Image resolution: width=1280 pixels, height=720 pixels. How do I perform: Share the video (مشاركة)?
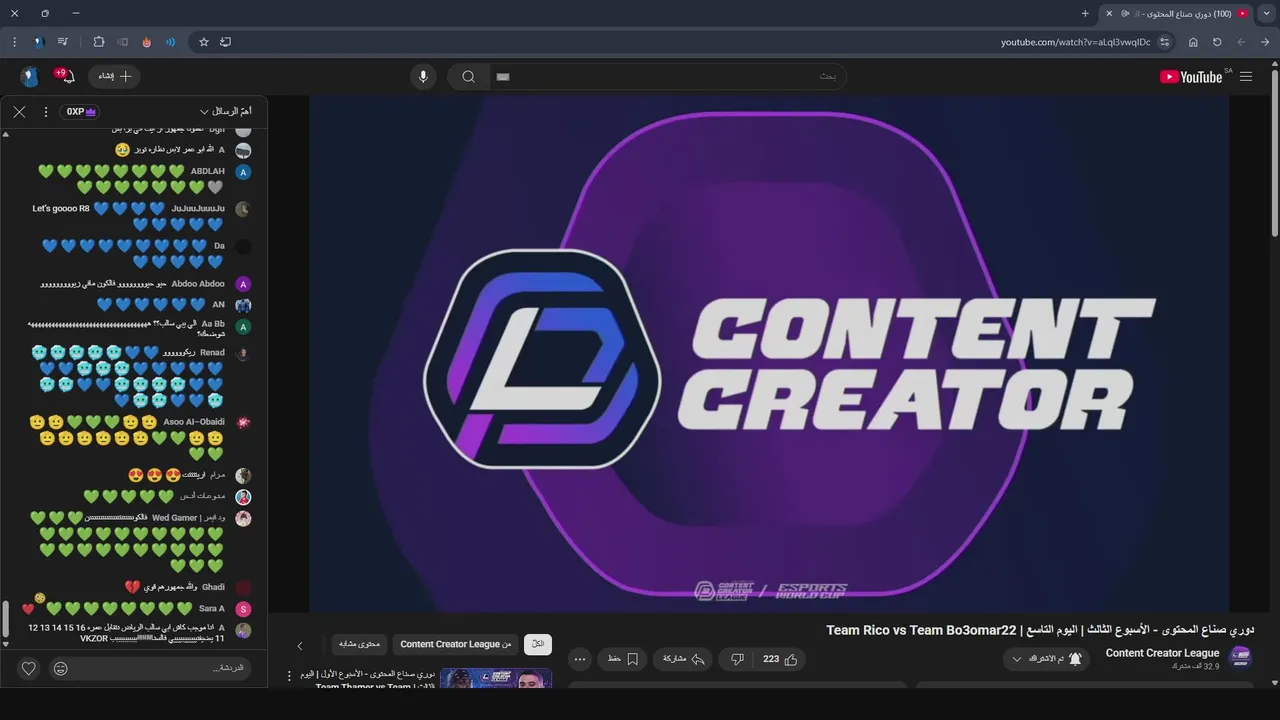click(x=685, y=659)
